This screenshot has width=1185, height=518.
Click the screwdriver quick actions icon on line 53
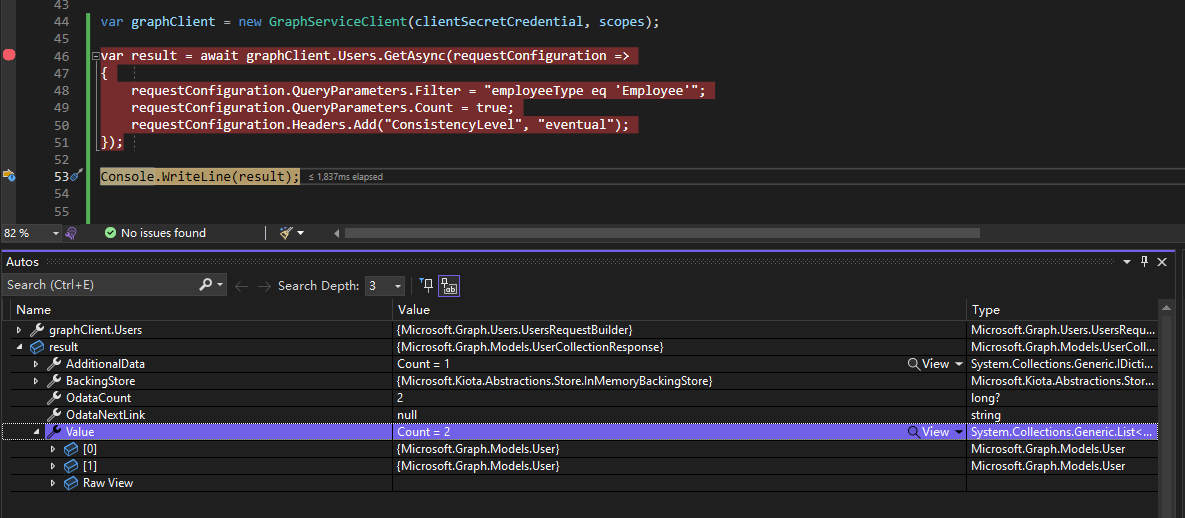(x=75, y=175)
